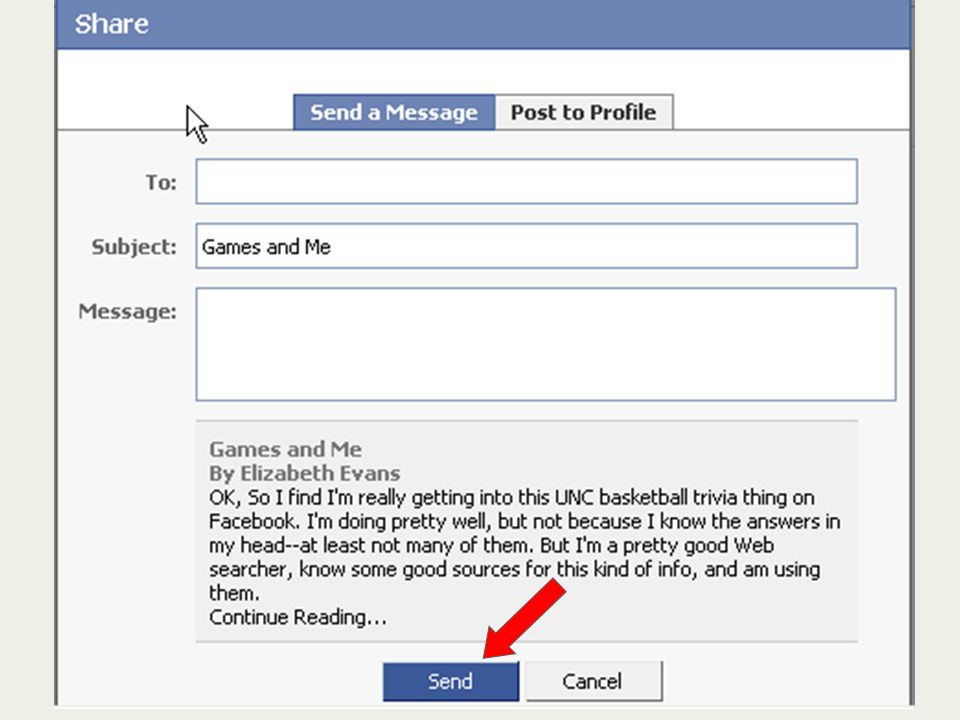Open the Post to Profile tab
Viewport: 960px width, 720px height.
584,112
